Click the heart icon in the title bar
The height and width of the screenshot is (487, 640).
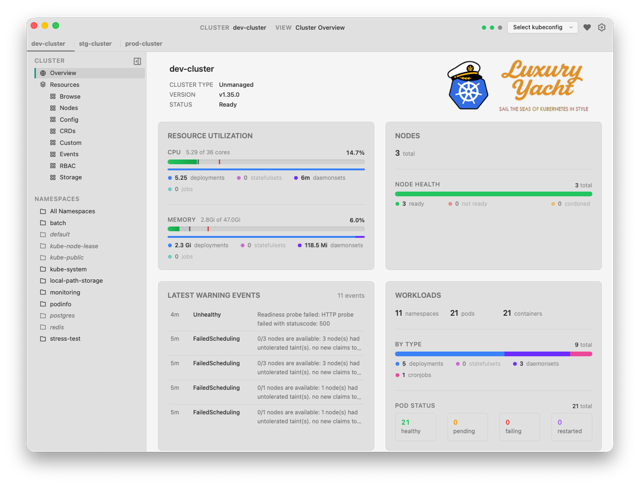[x=587, y=27]
